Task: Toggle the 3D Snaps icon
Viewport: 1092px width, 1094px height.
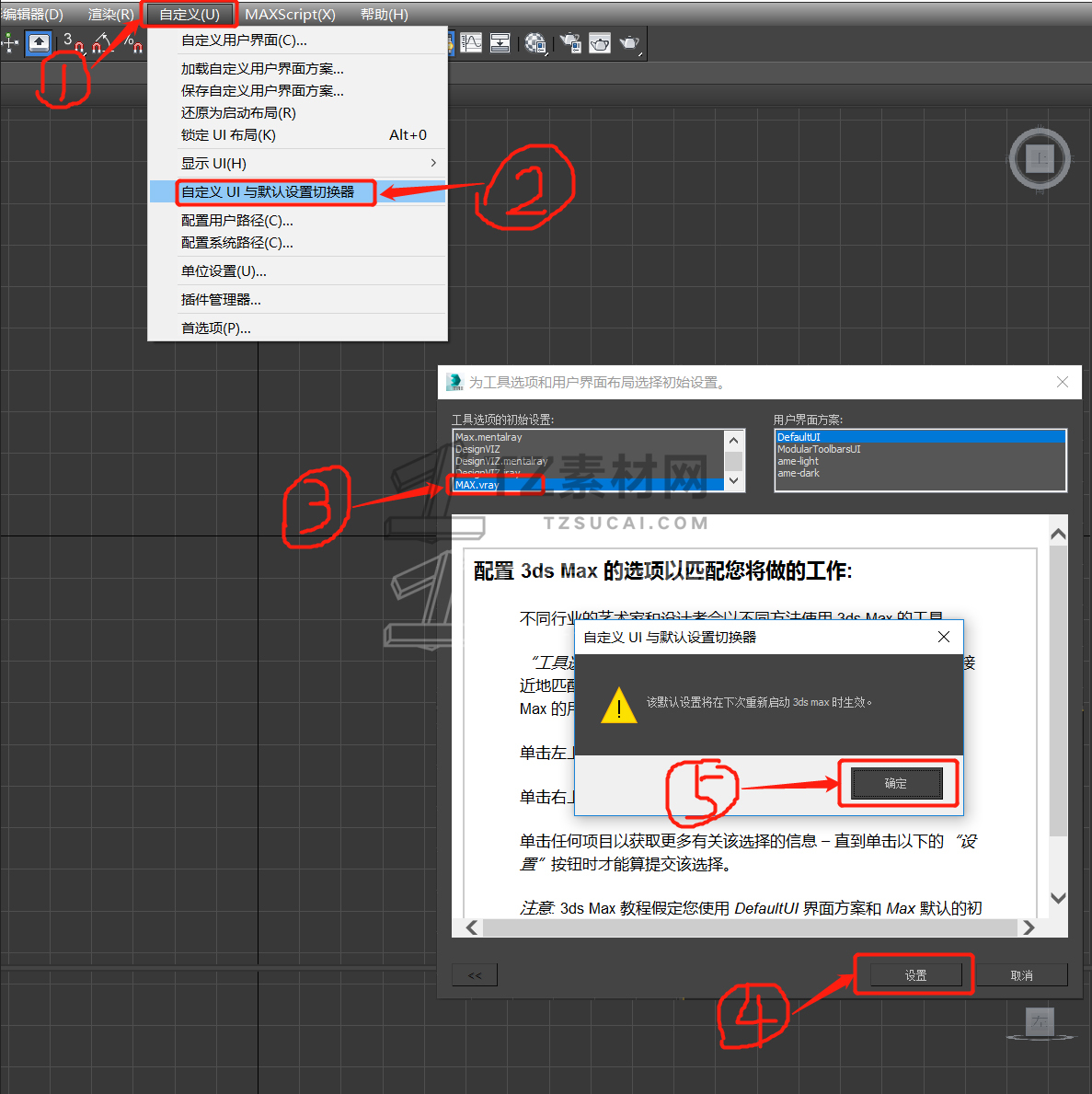Action: [x=73, y=43]
